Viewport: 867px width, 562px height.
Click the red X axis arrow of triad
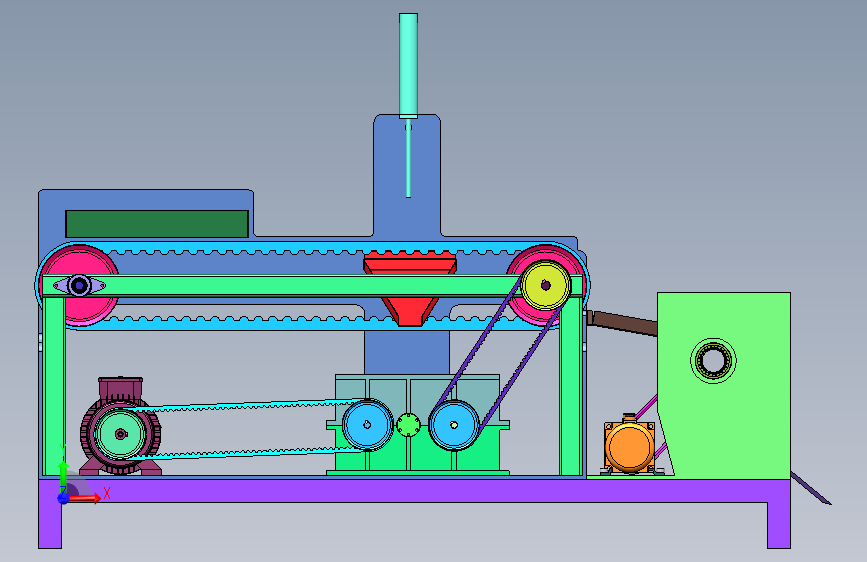click(85, 498)
